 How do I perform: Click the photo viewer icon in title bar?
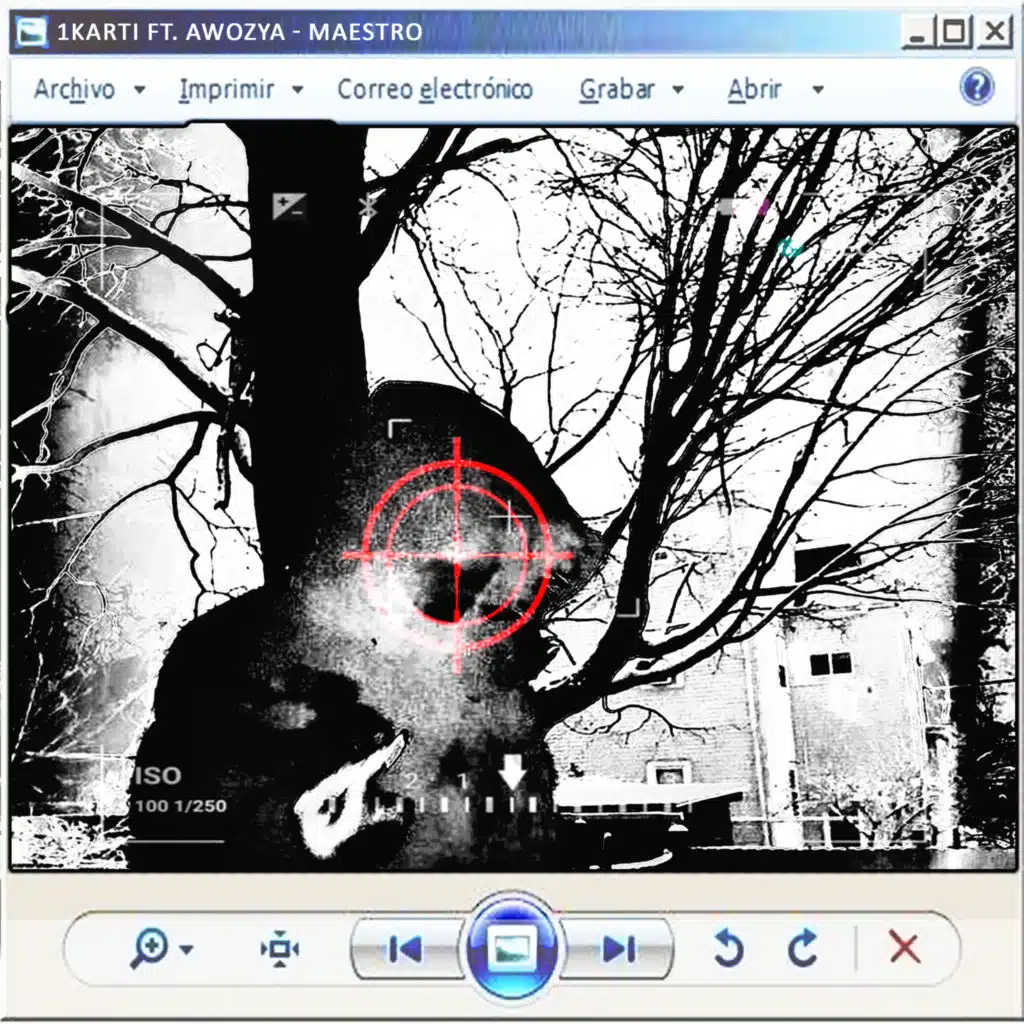click(32, 32)
